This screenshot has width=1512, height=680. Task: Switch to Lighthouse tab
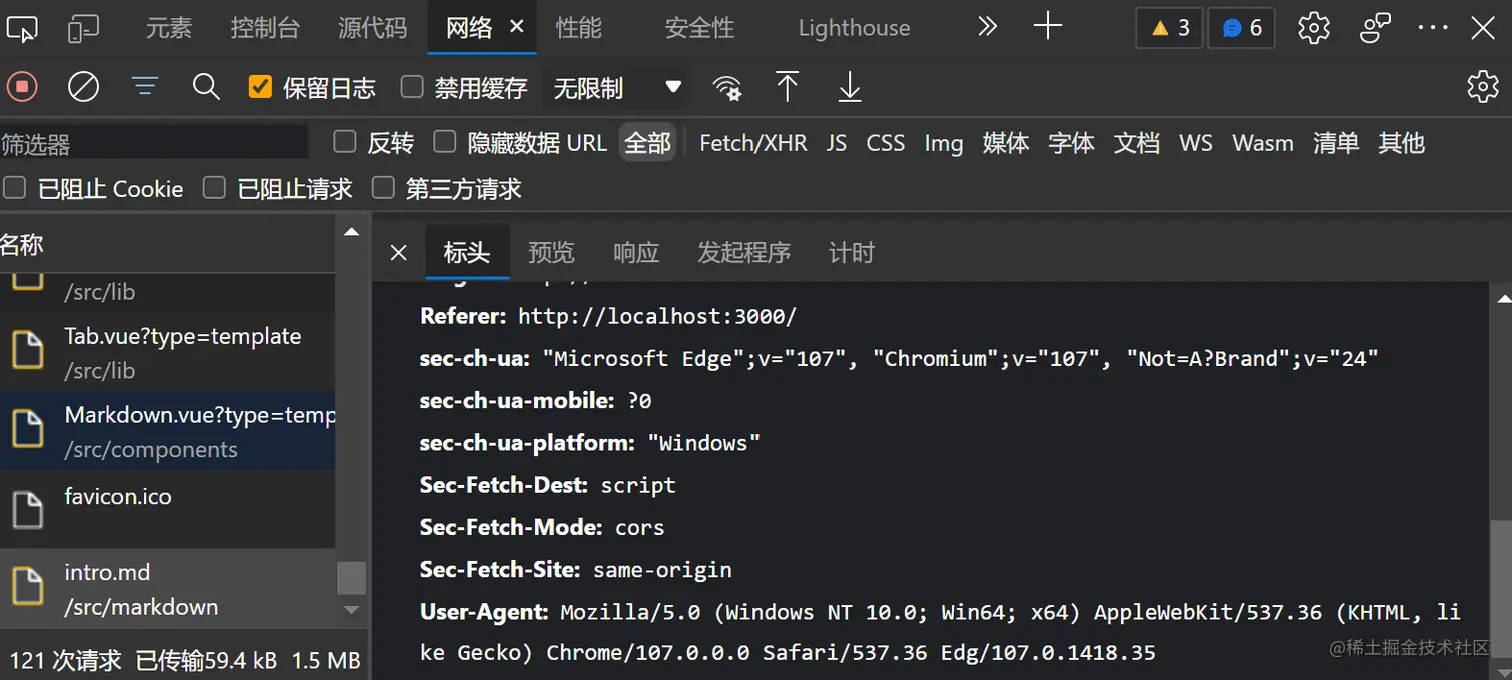854,28
